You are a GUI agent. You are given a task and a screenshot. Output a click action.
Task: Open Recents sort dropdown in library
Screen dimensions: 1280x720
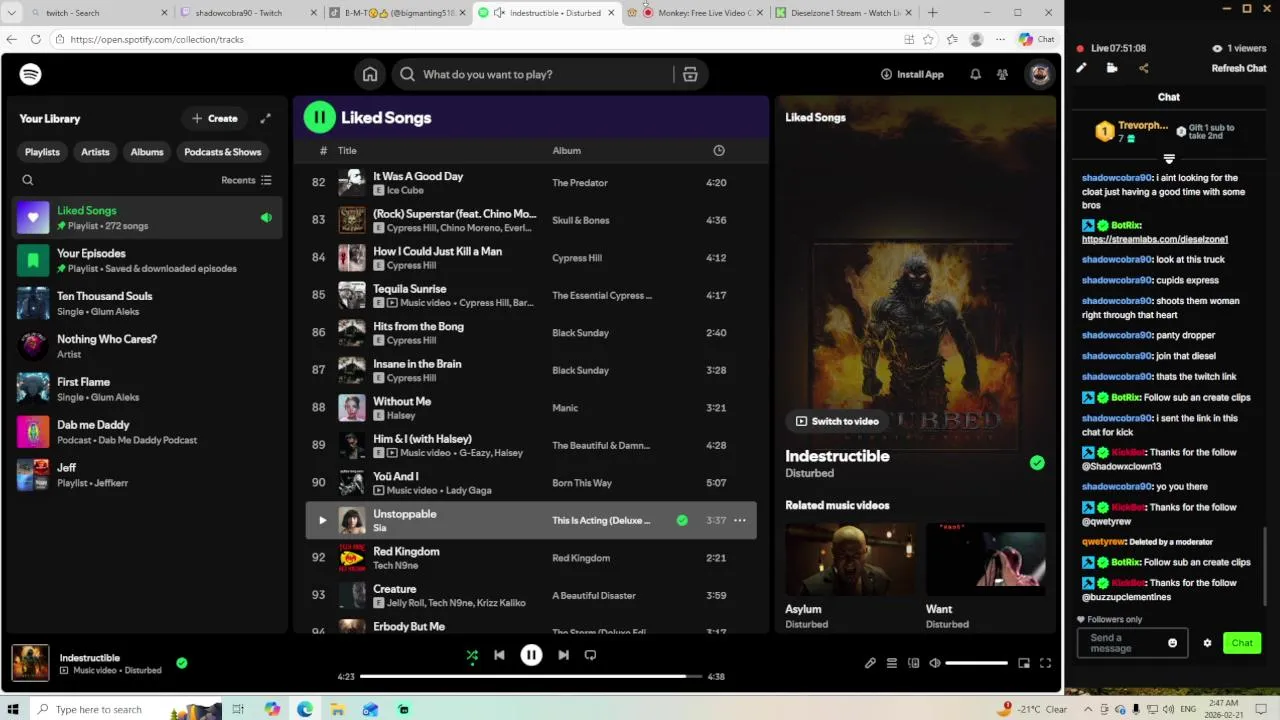click(x=246, y=180)
